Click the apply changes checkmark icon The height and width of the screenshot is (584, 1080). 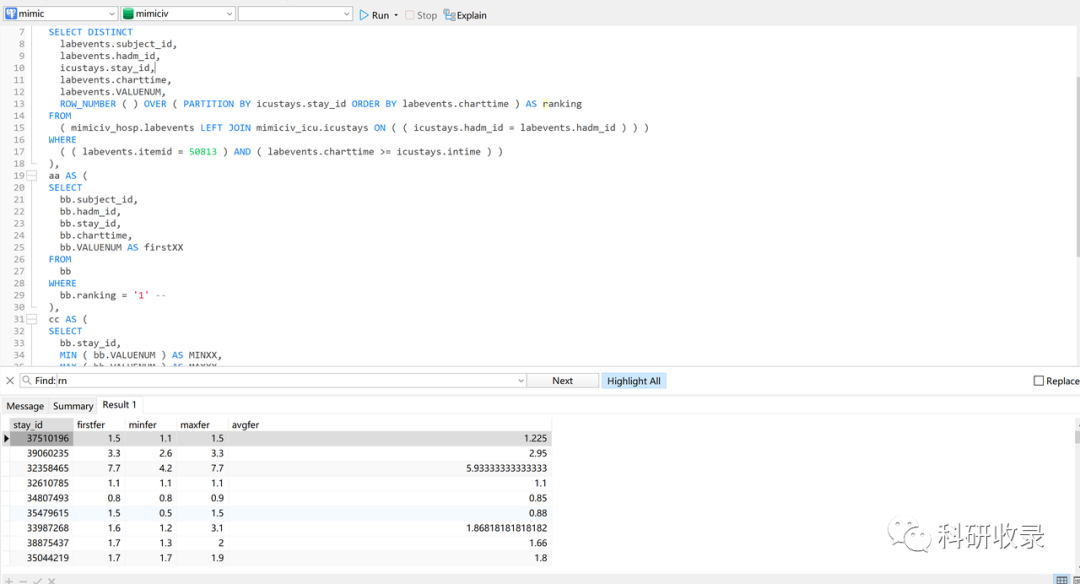[37, 581]
